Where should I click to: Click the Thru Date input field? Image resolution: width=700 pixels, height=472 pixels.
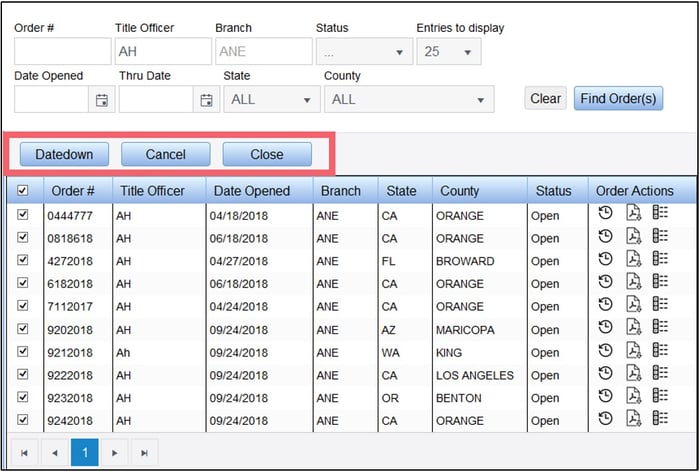click(156, 100)
